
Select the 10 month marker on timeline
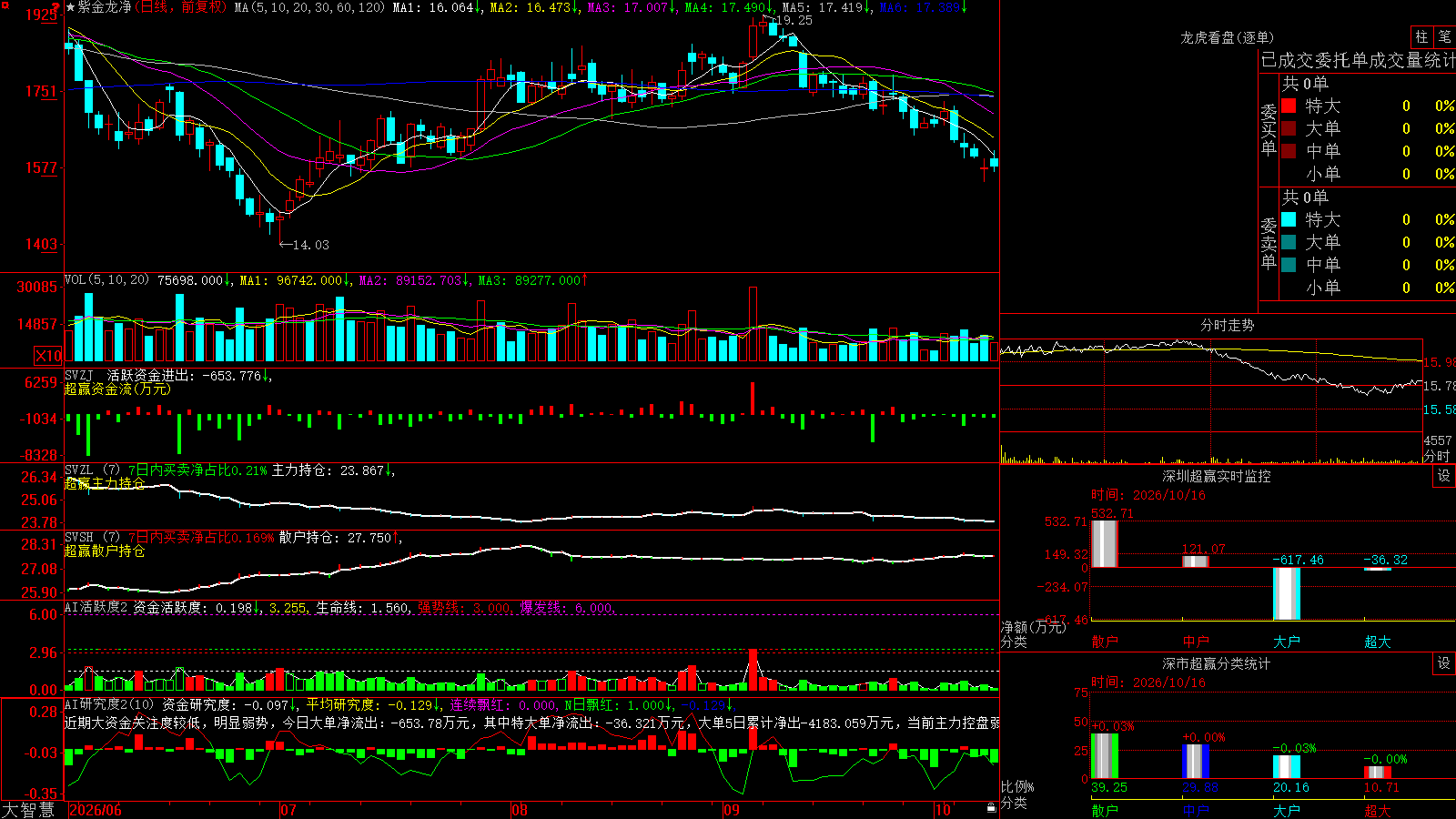[943, 810]
